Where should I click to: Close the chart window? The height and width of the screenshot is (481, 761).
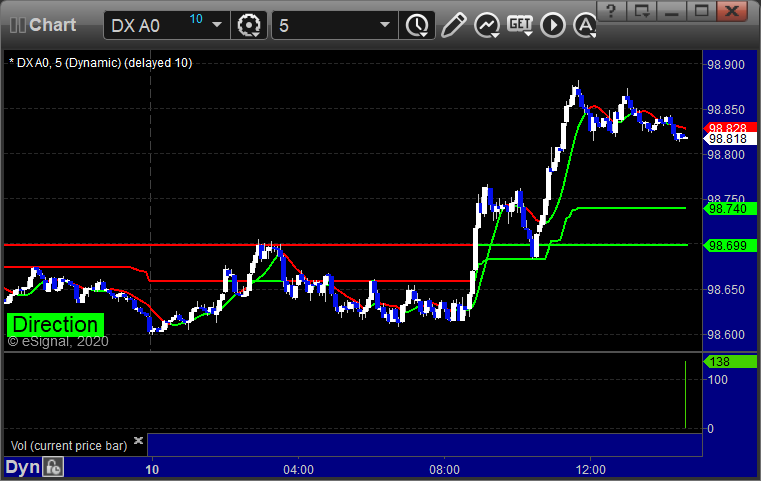tap(732, 11)
